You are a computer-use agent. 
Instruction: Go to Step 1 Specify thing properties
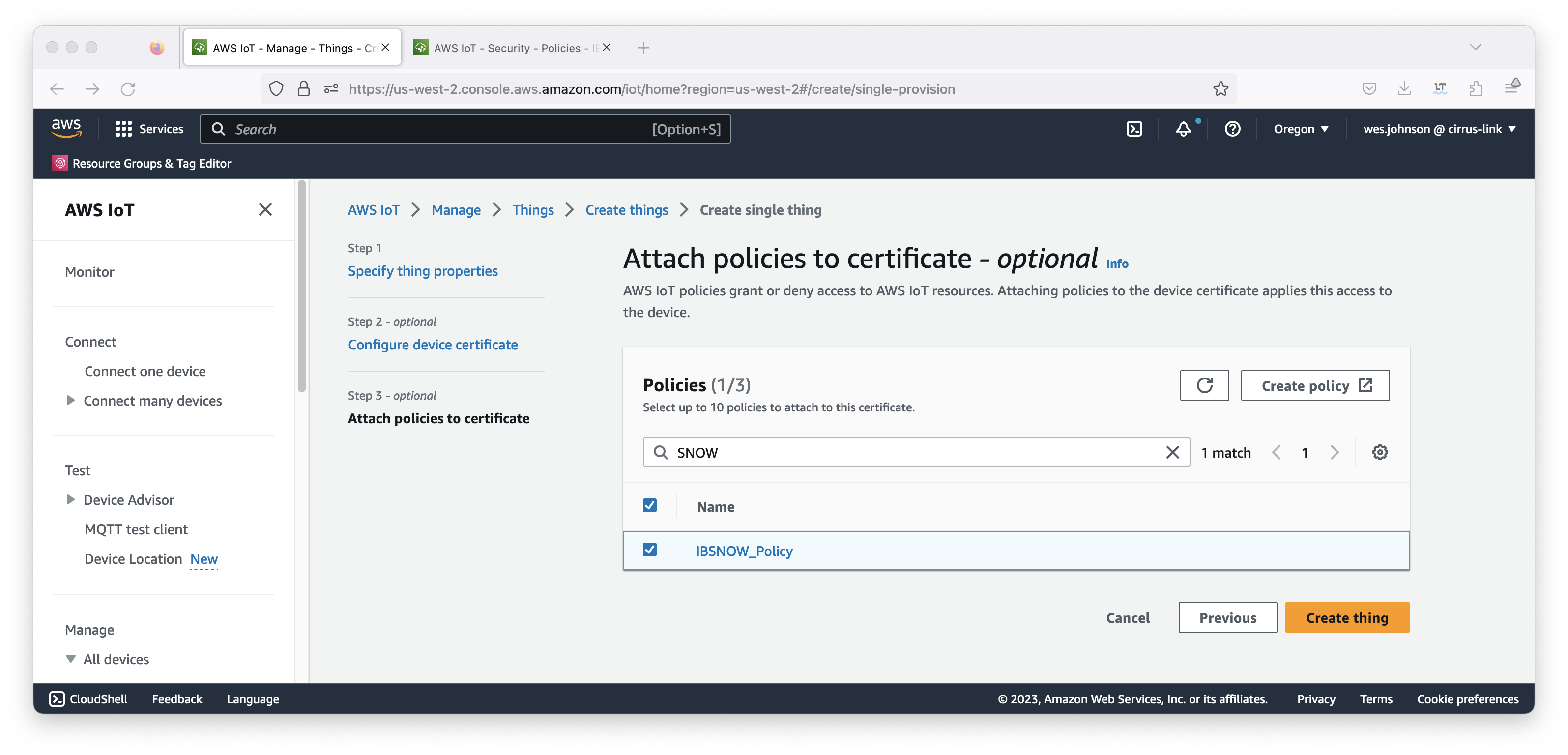[x=422, y=271]
